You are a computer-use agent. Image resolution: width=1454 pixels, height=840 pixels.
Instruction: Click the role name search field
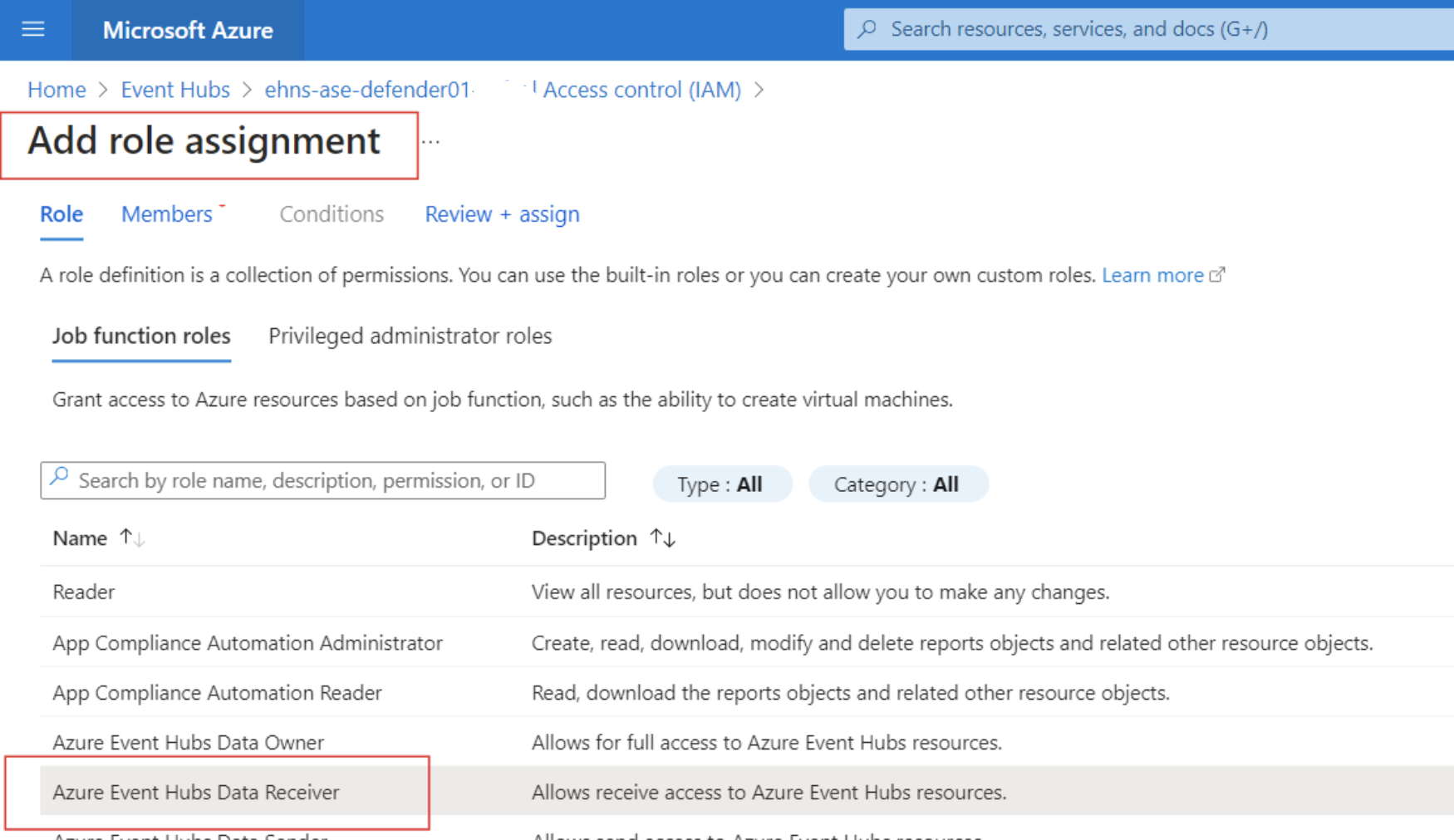322,480
